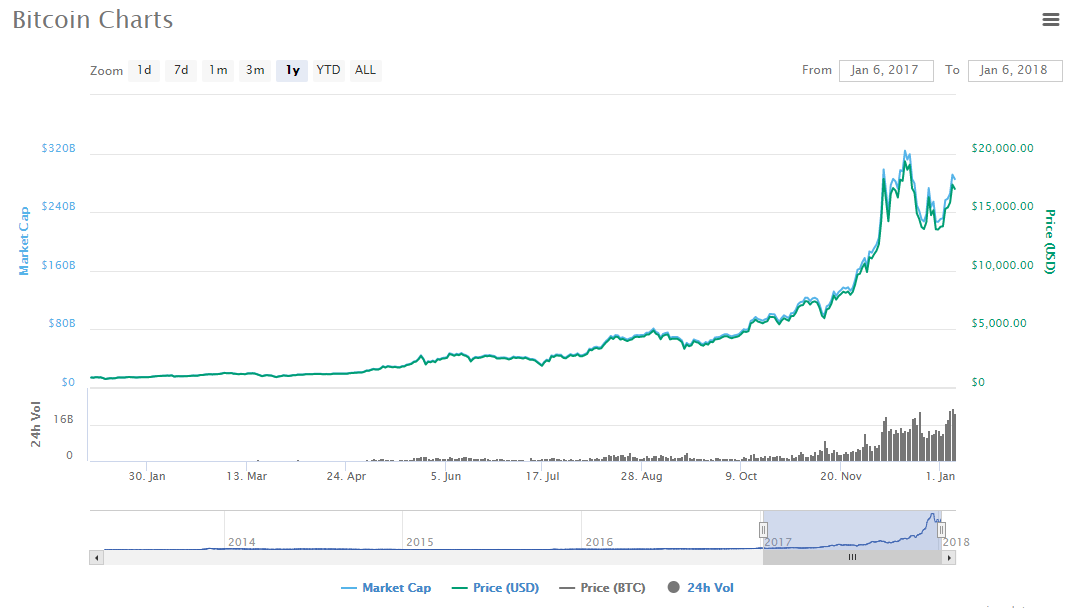Click the 20. Nov date label
Viewport: 1067px width, 608px height.
coord(840,476)
